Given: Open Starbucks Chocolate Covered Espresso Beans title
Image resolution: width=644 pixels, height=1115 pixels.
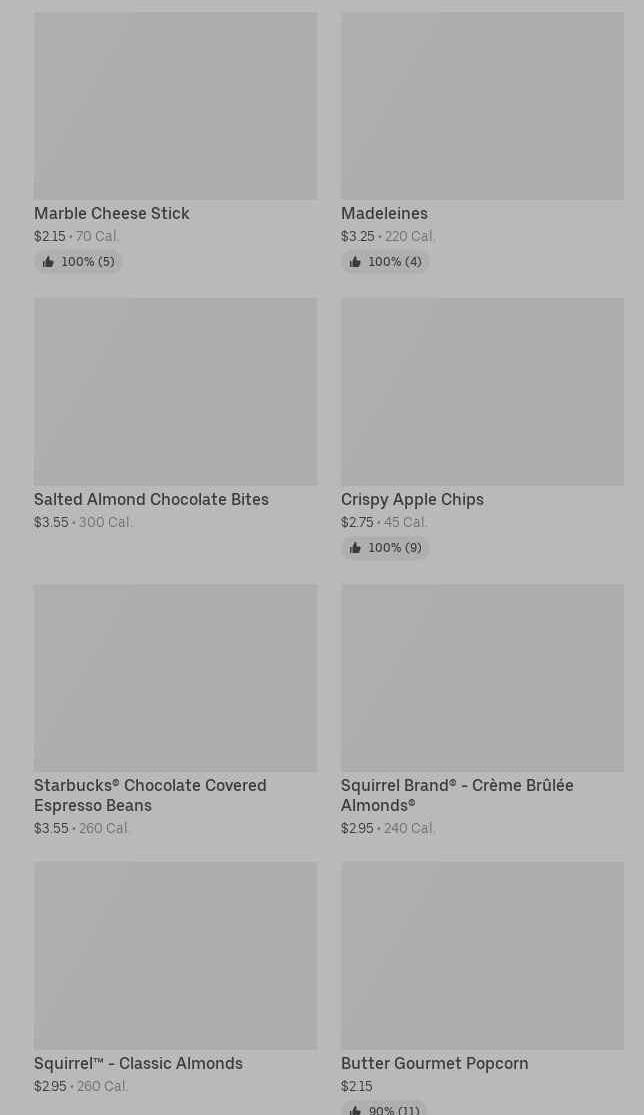Looking at the screenshot, I should click(x=150, y=795).
